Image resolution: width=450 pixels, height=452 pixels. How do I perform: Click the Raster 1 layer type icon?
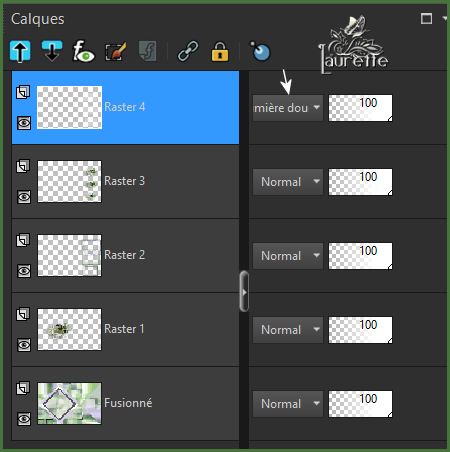(23, 314)
